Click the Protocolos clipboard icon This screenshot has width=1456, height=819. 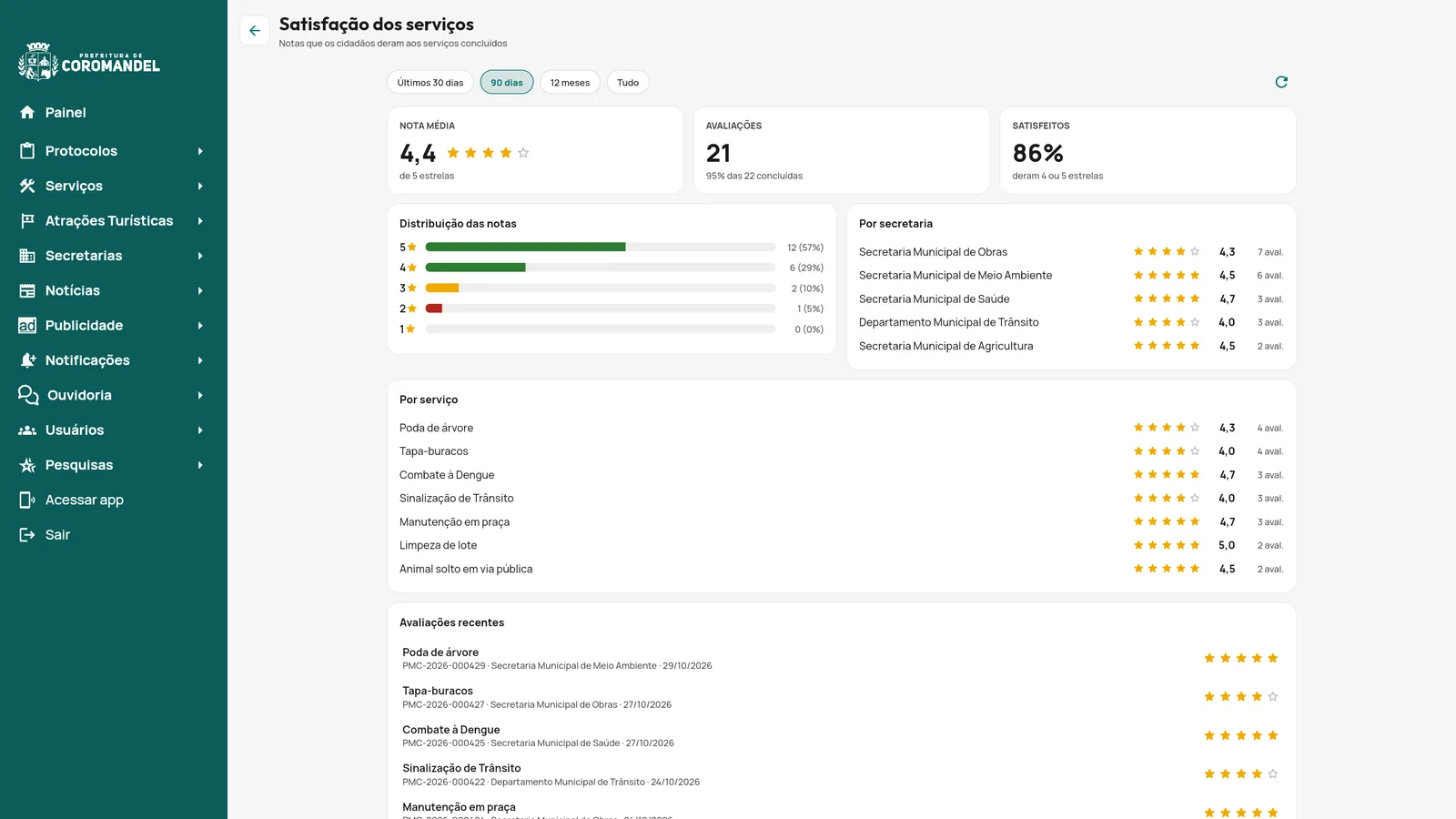point(27,151)
